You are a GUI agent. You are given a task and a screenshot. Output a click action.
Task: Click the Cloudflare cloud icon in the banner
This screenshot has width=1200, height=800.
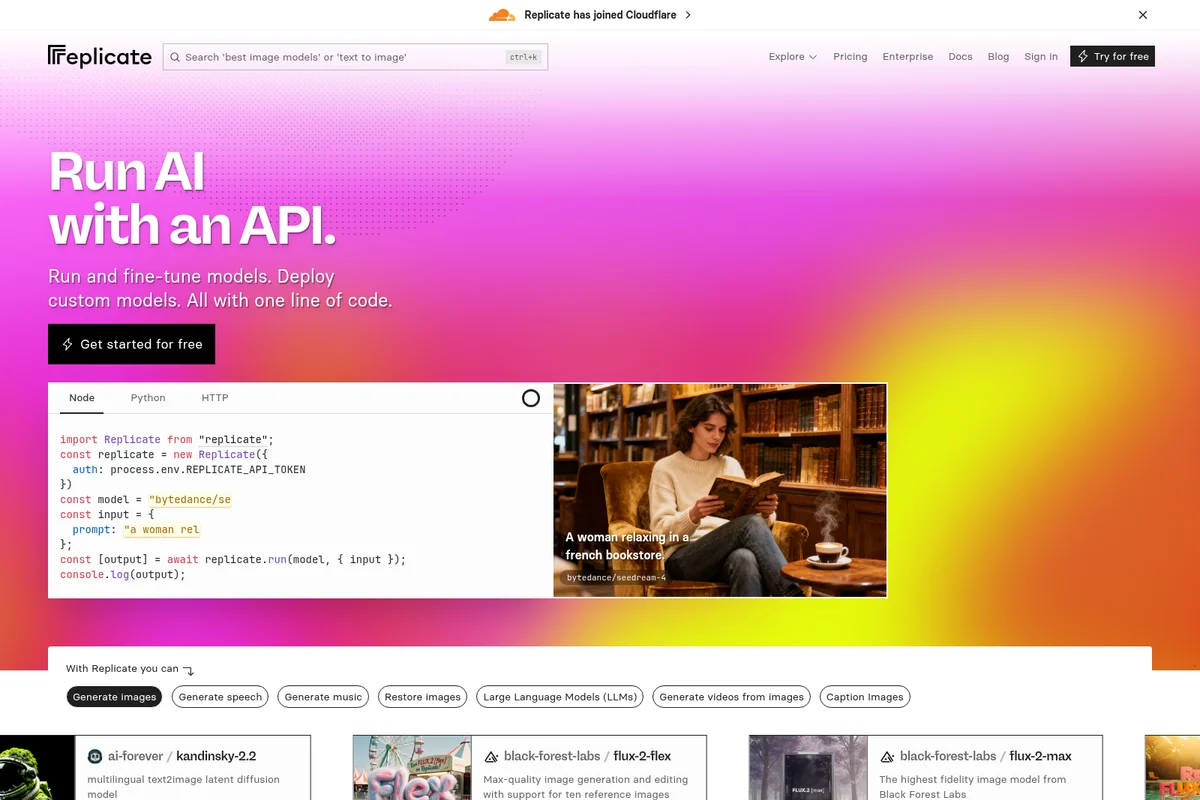click(501, 15)
